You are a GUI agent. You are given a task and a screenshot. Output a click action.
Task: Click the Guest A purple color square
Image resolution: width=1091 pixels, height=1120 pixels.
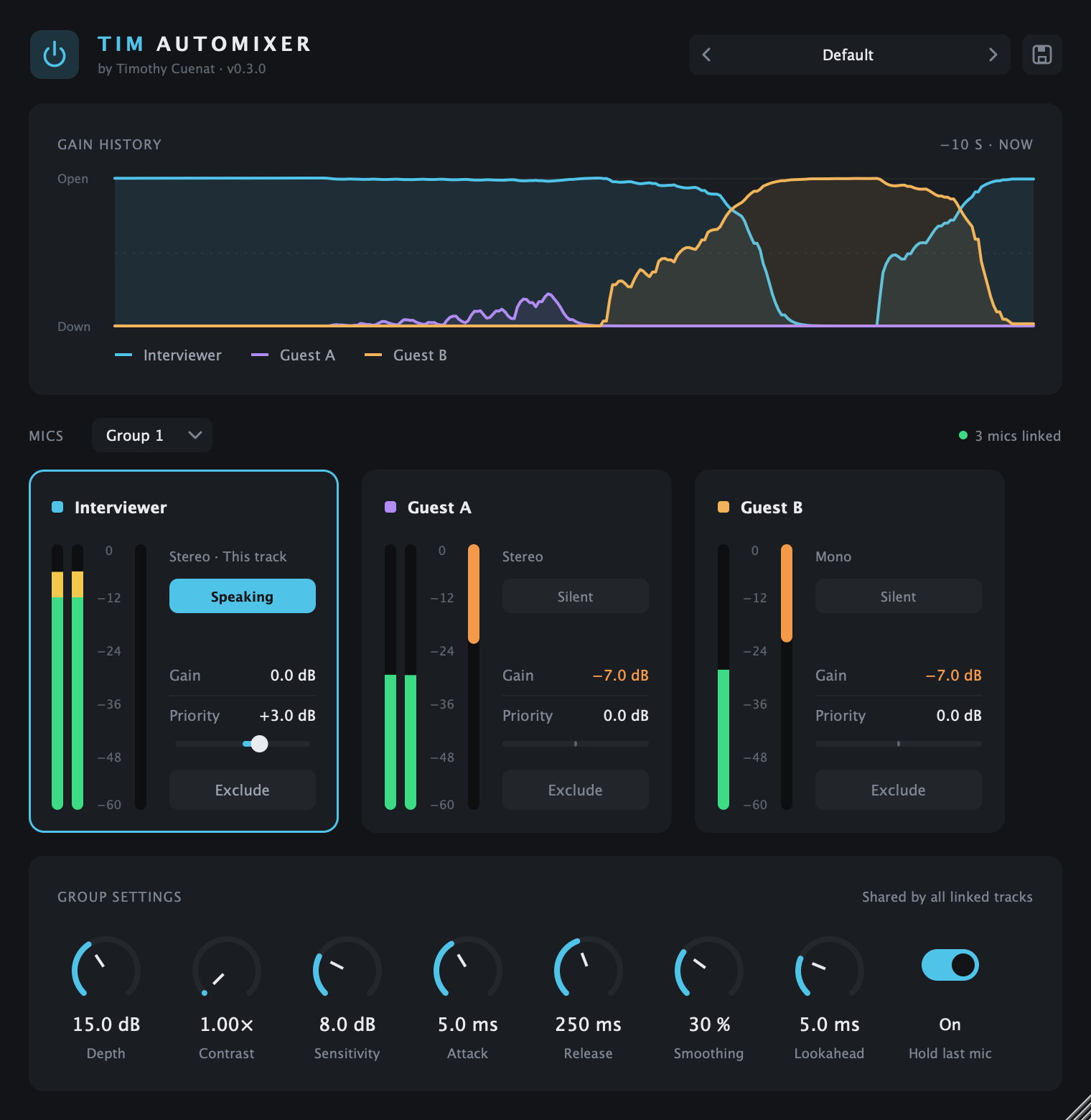coord(390,507)
